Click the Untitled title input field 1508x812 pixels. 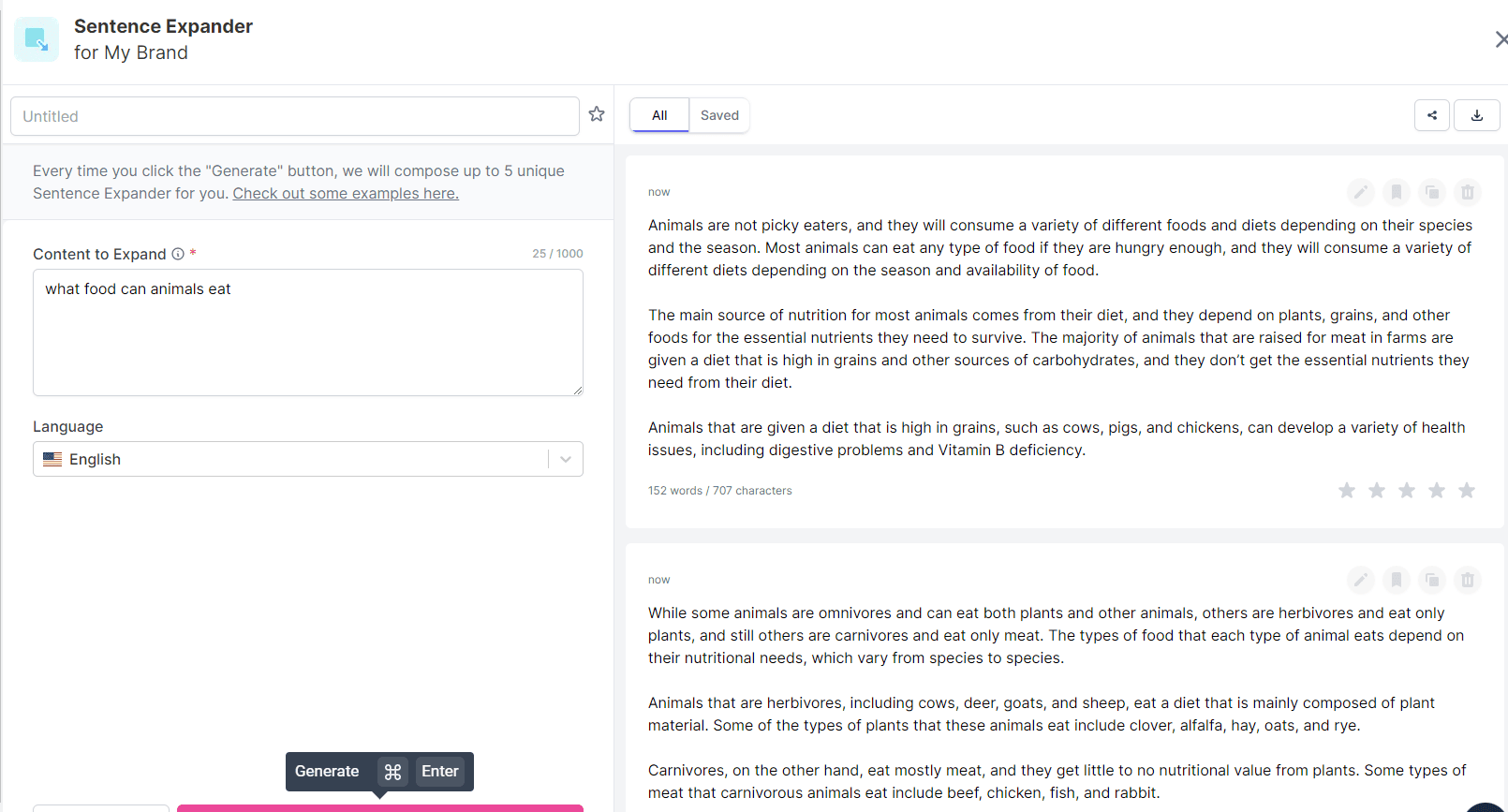coord(295,116)
